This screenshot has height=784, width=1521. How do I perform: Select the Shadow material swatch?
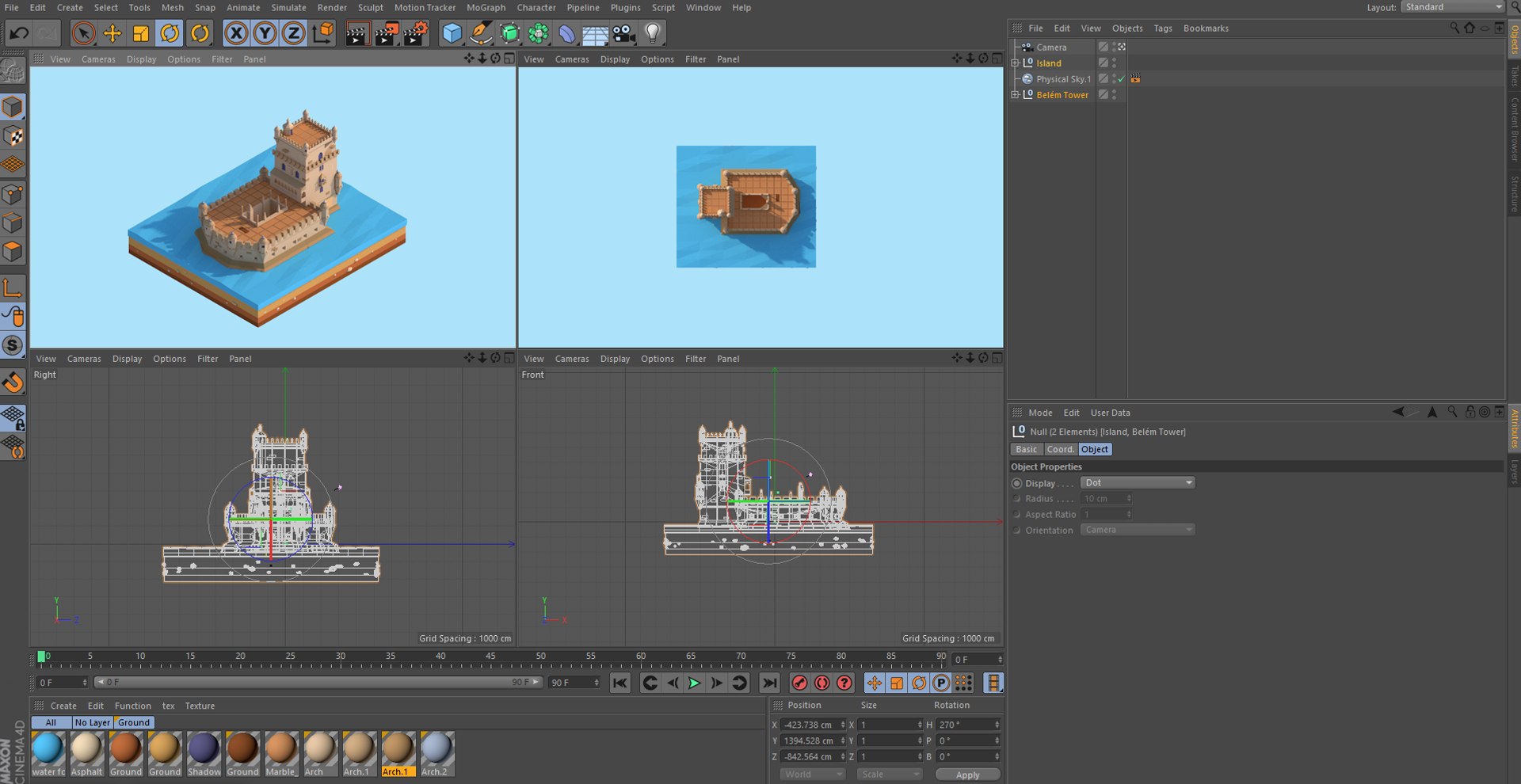[x=204, y=754]
